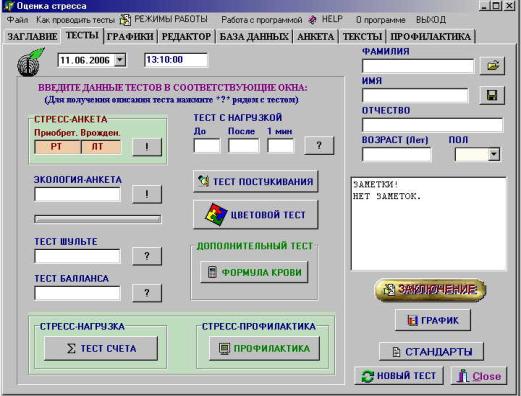
Task: Open the ПРОФИЛАКТИКА monitor button
Action: tap(264, 348)
